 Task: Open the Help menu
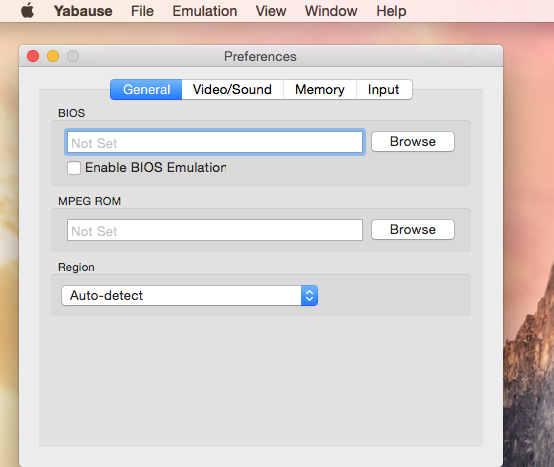coord(391,11)
